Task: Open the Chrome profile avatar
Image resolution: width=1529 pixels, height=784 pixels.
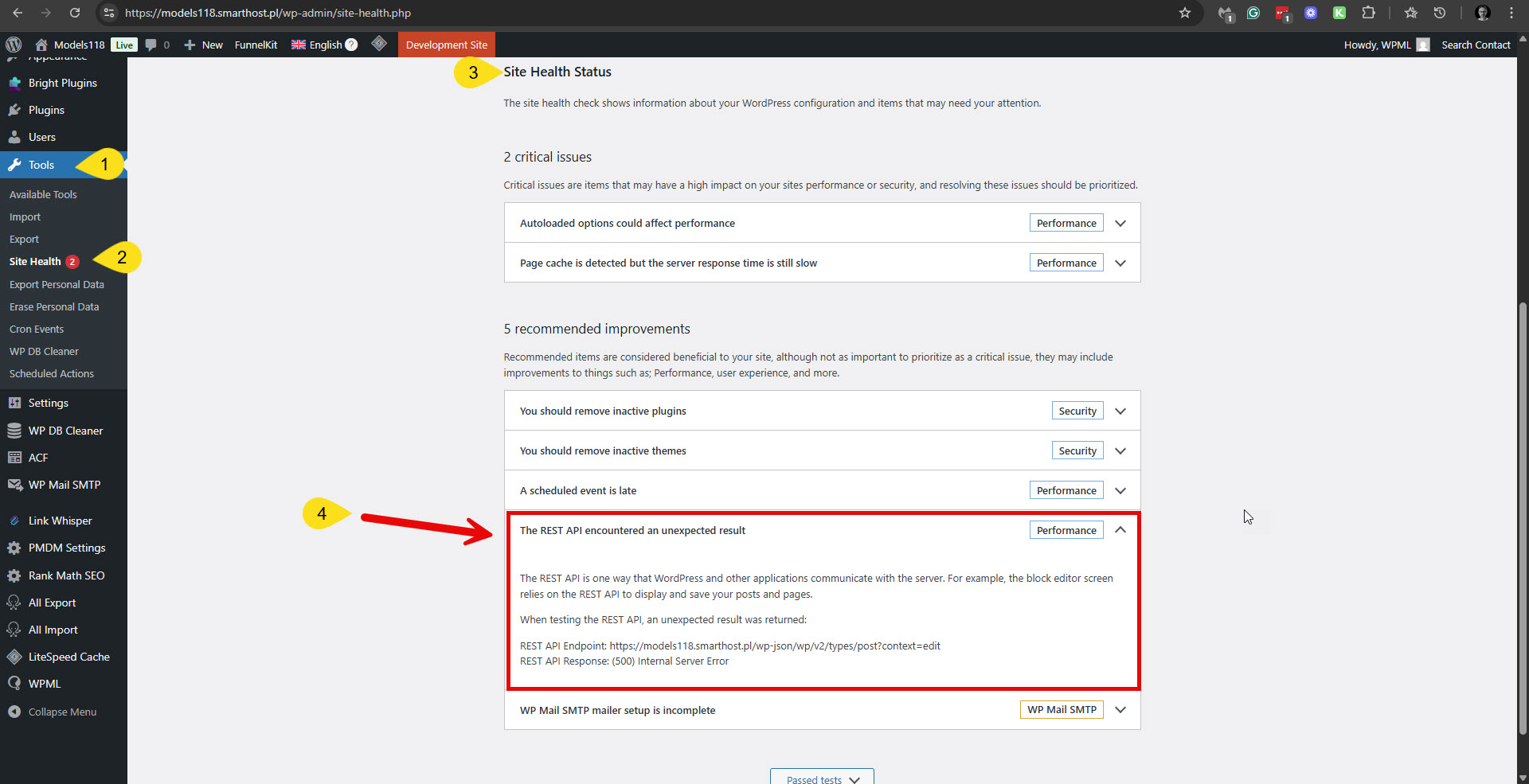Action: 1483,13
